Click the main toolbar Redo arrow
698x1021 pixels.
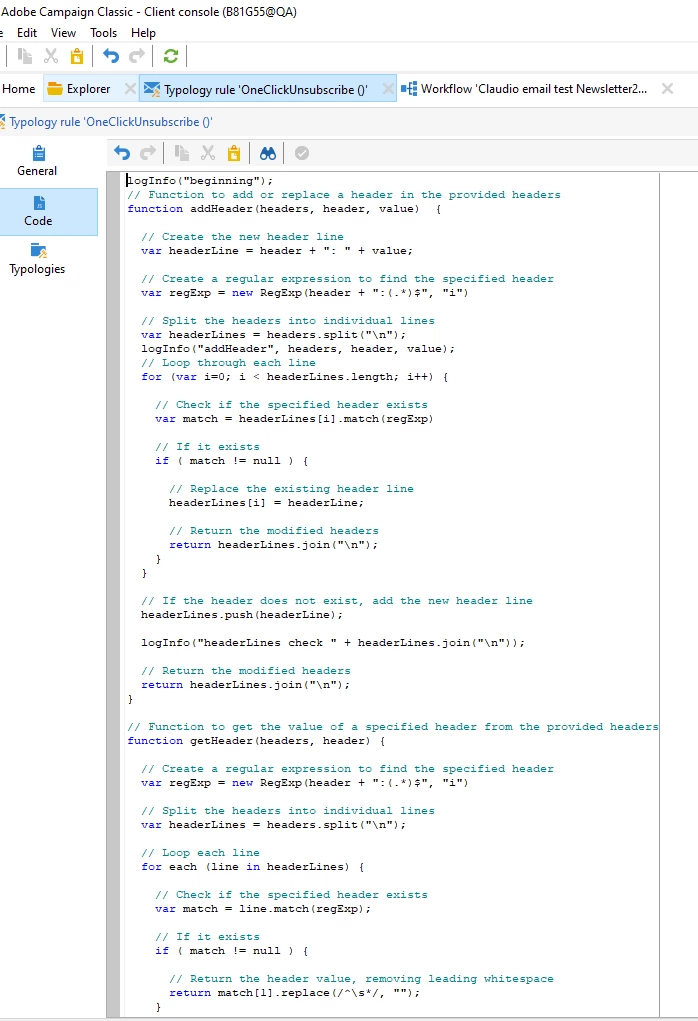[x=137, y=56]
